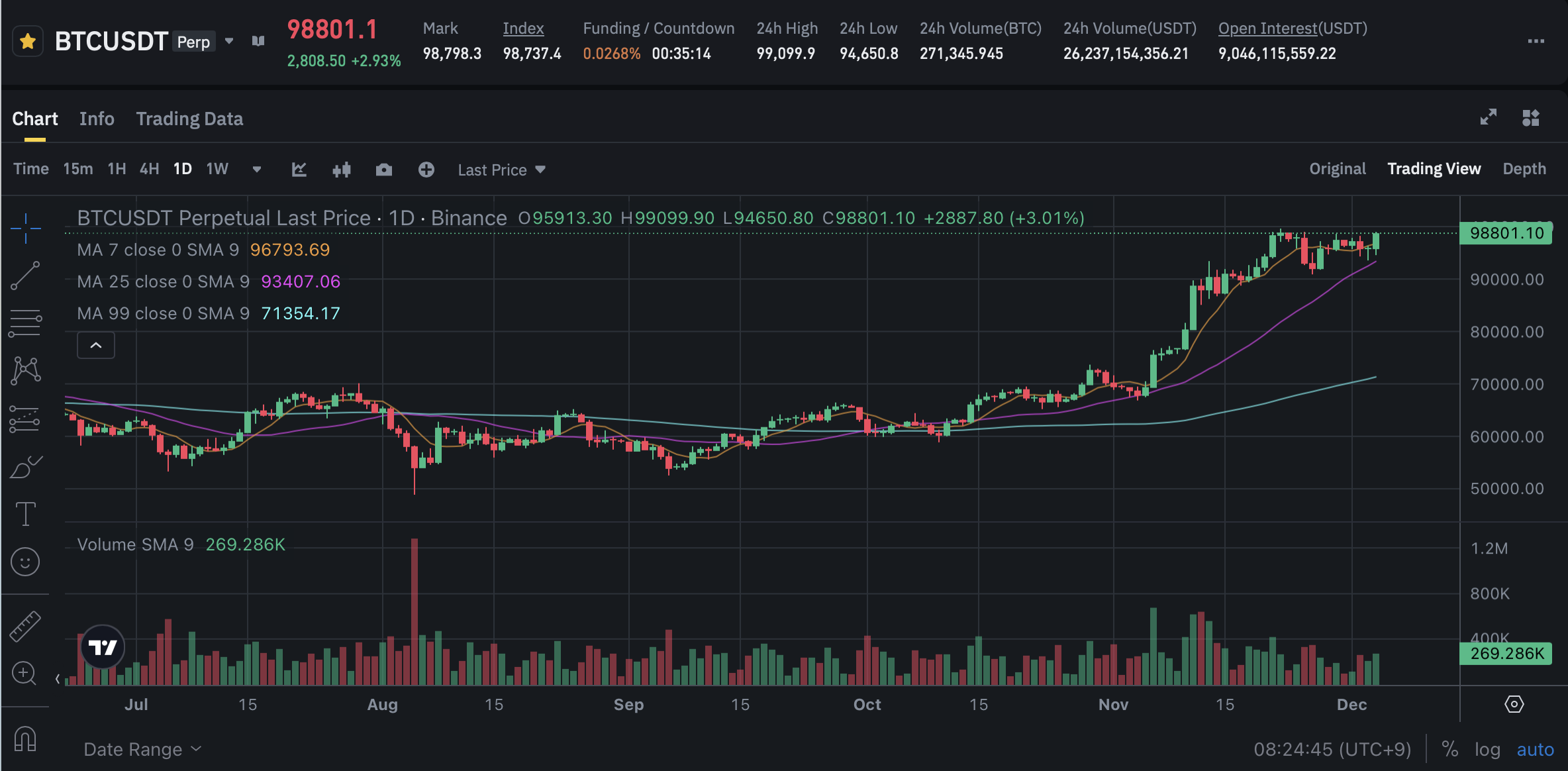Take a chart snapshot with camera icon
1568x771 pixels.
(x=384, y=170)
